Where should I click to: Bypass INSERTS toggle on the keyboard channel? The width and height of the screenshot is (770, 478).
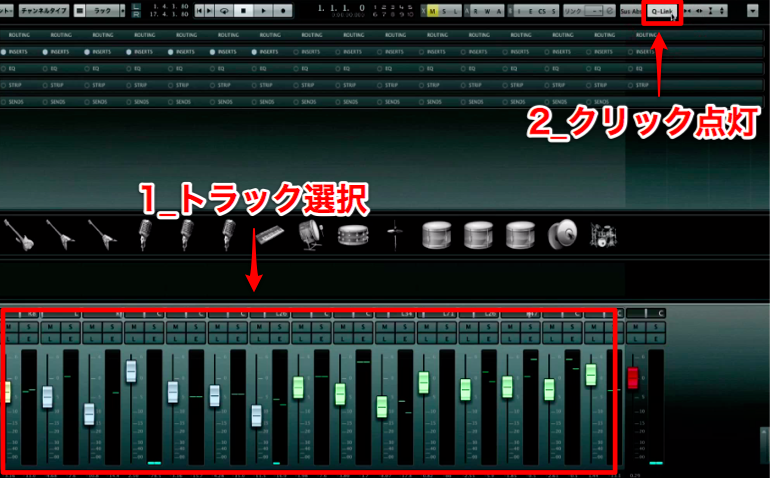[254, 52]
